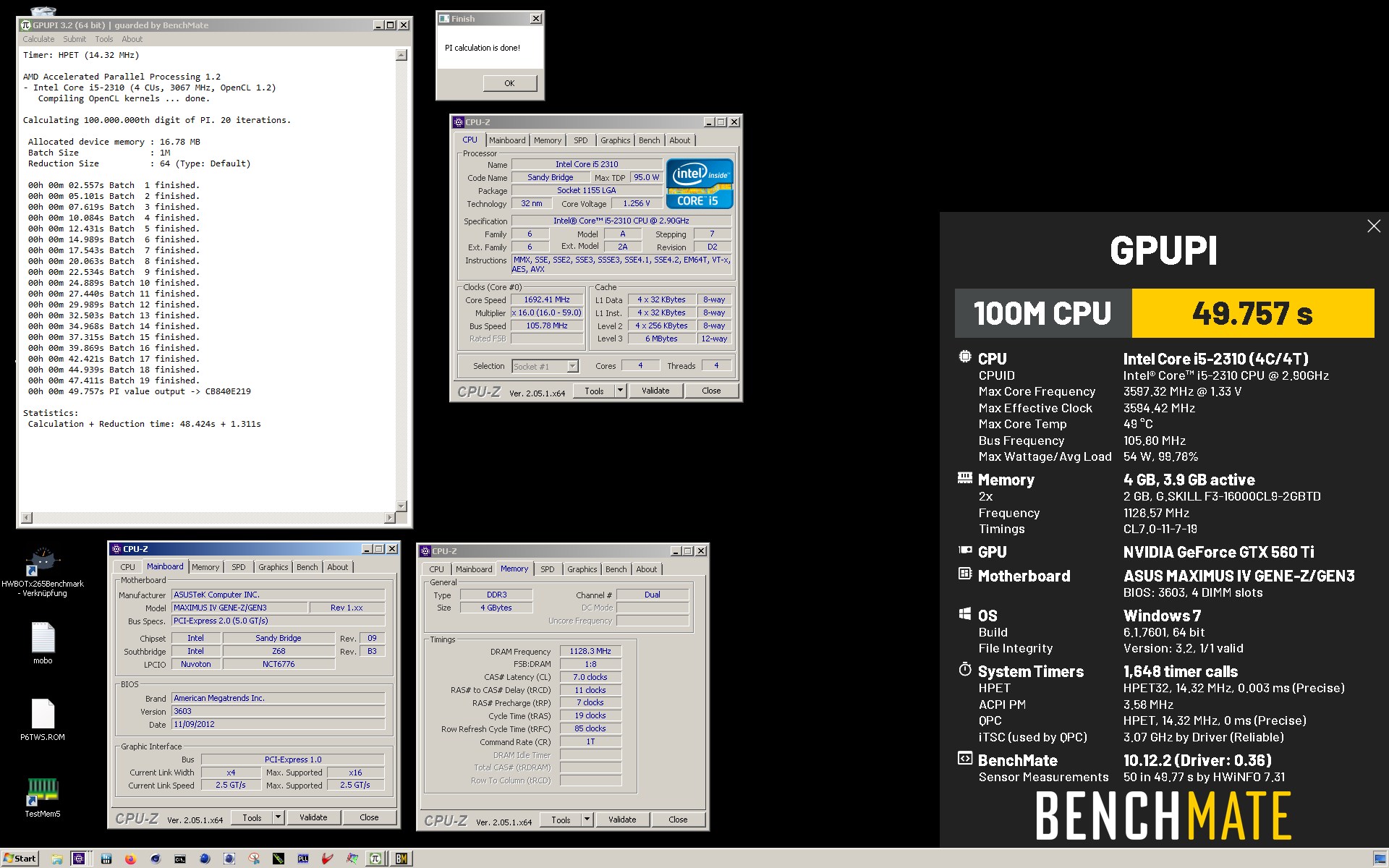Open About tab in CPU-Z Memory window
Viewport: 1389px width, 868px height.
point(647,569)
